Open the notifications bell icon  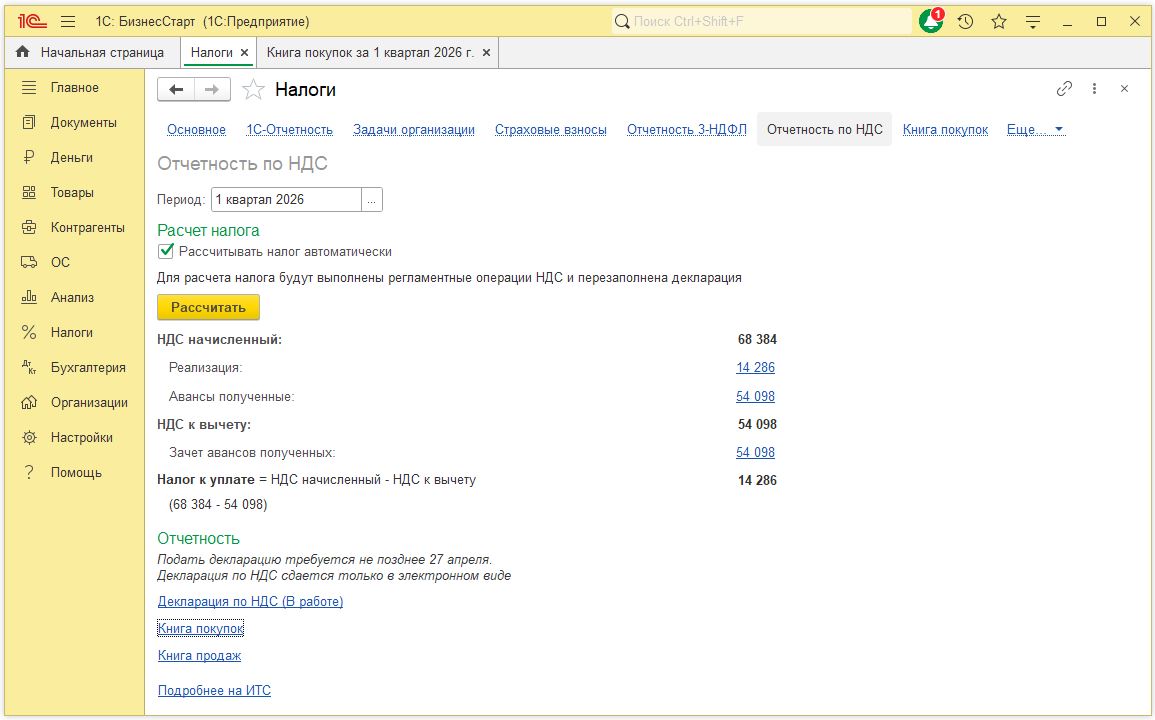point(931,21)
